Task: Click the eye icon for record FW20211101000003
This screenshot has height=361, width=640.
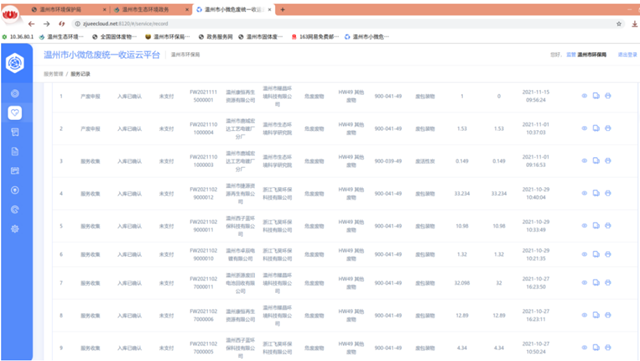Action: tap(584, 160)
